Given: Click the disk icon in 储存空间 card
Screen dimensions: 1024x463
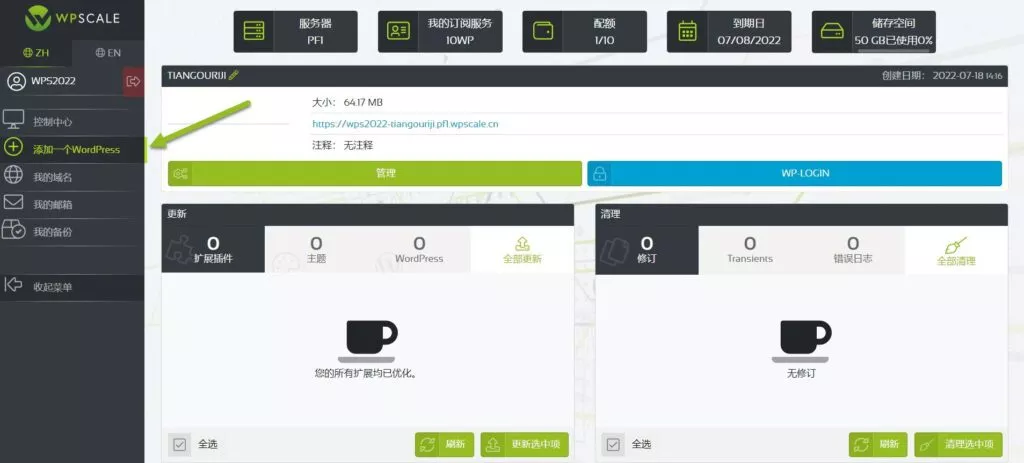Looking at the screenshot, I should (x=832, y=31).
